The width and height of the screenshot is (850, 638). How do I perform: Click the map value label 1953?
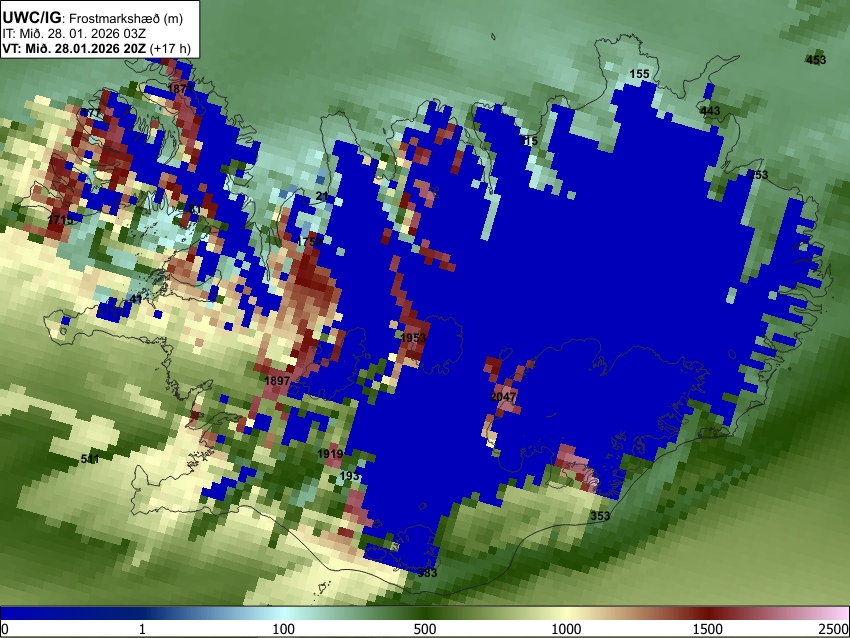pos(413,338)
